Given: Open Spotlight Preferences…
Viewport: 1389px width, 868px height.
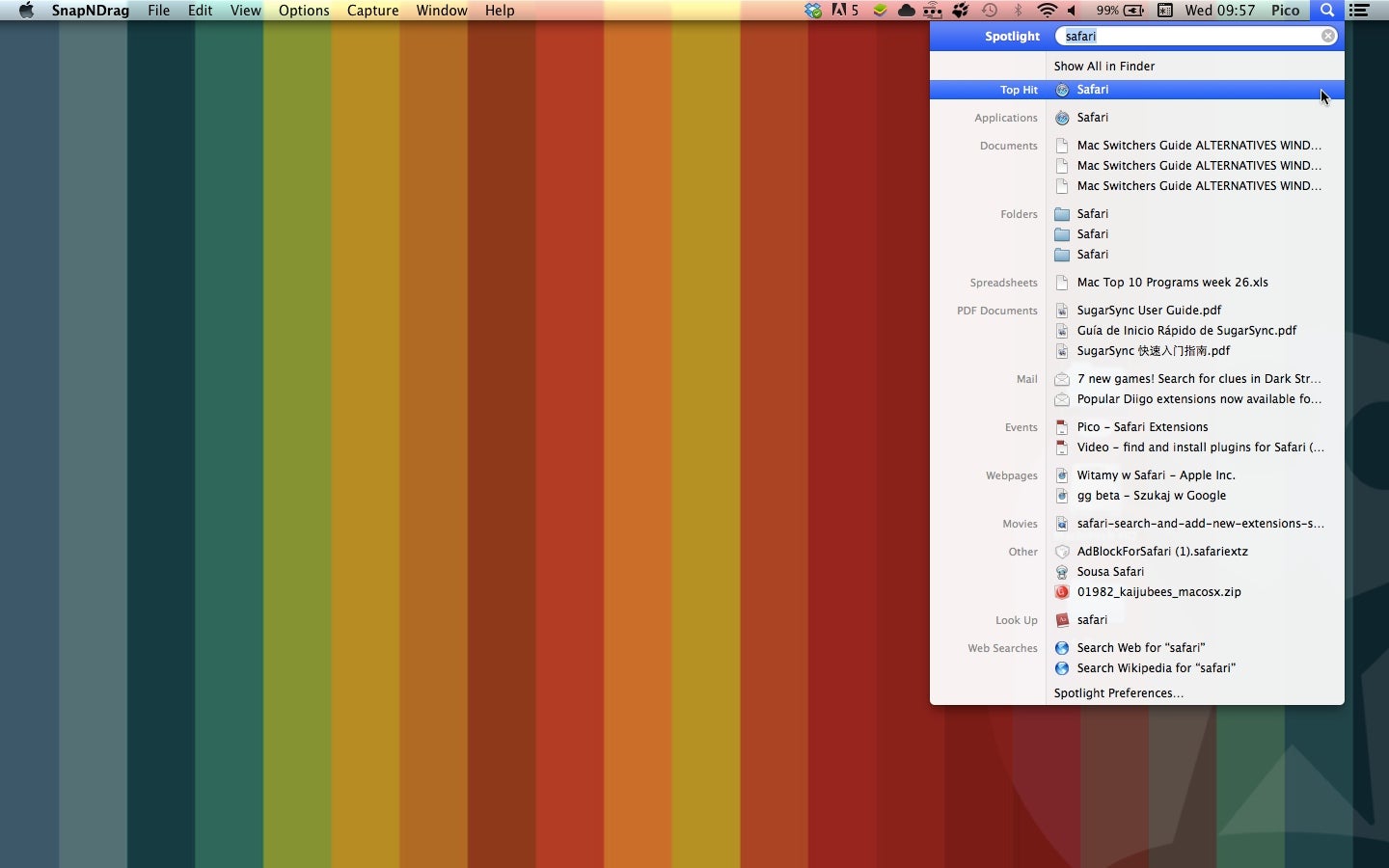Looking at the screenshot, I should (x=1118, y=692).
